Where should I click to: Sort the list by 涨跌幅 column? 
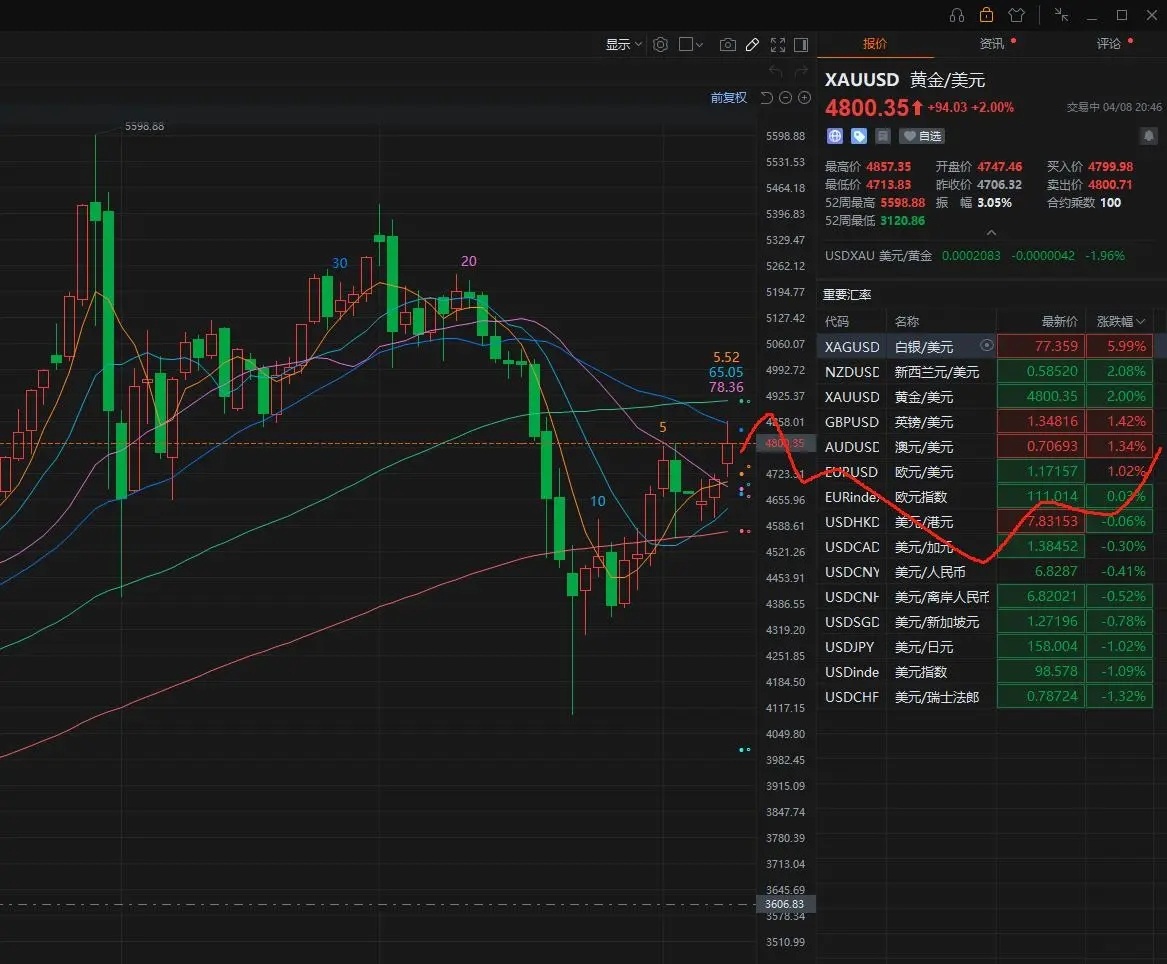click(1119, 321)
